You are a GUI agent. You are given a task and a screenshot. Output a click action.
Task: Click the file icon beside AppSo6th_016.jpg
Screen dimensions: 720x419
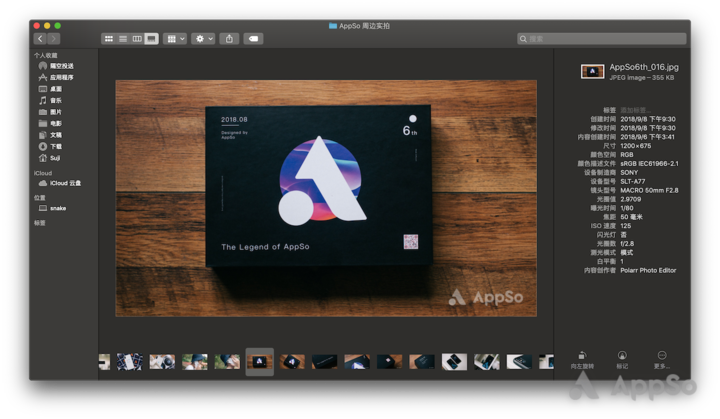pos(592,72)
